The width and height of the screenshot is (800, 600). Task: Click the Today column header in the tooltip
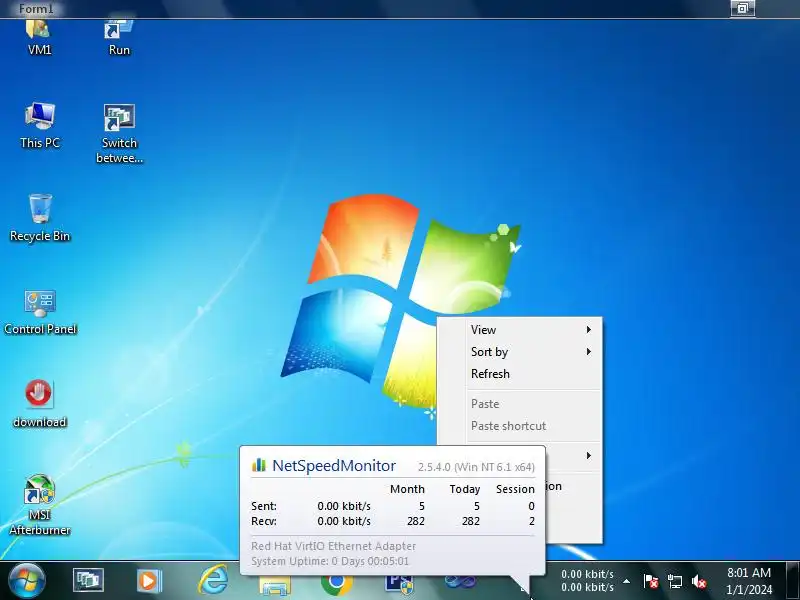pos(464,489)
